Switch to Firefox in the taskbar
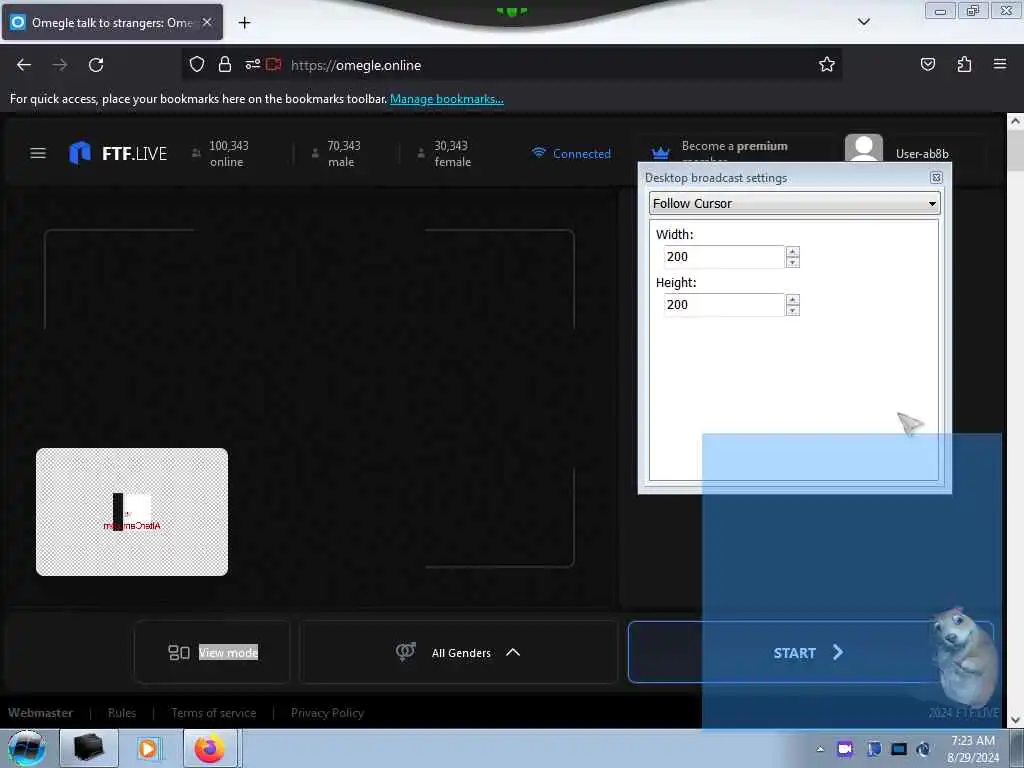Viewport: 1024px width, 768px height. coord(210,748)
